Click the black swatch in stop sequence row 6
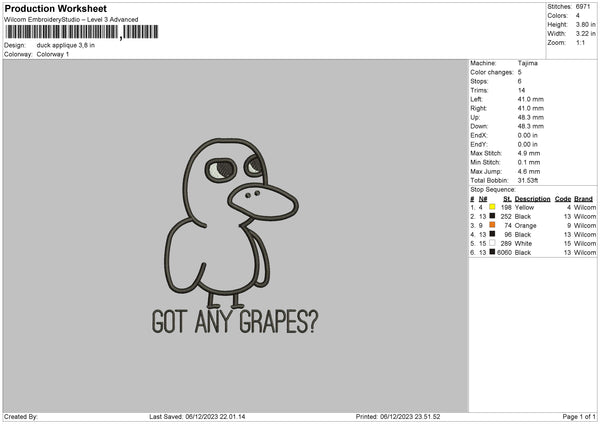This screenshot has width=600, height=424. pos(492,252)
